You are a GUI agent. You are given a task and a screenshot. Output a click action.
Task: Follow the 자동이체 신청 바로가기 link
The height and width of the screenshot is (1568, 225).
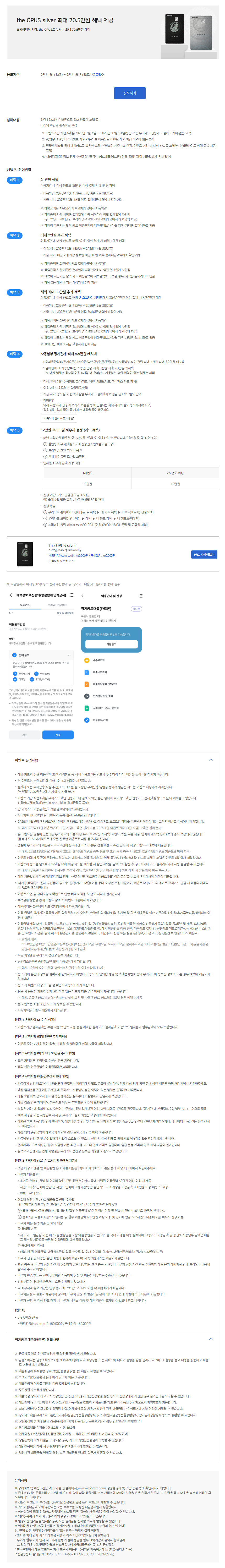(x=59, y=418)
